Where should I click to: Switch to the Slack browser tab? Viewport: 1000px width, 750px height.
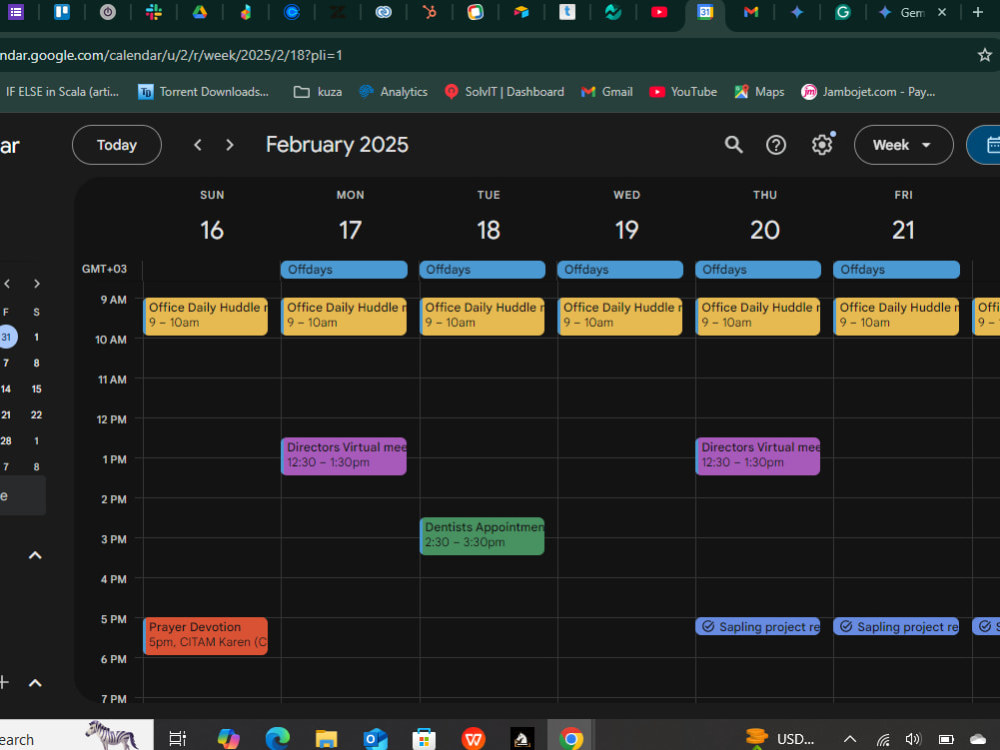tap(154, 12)
